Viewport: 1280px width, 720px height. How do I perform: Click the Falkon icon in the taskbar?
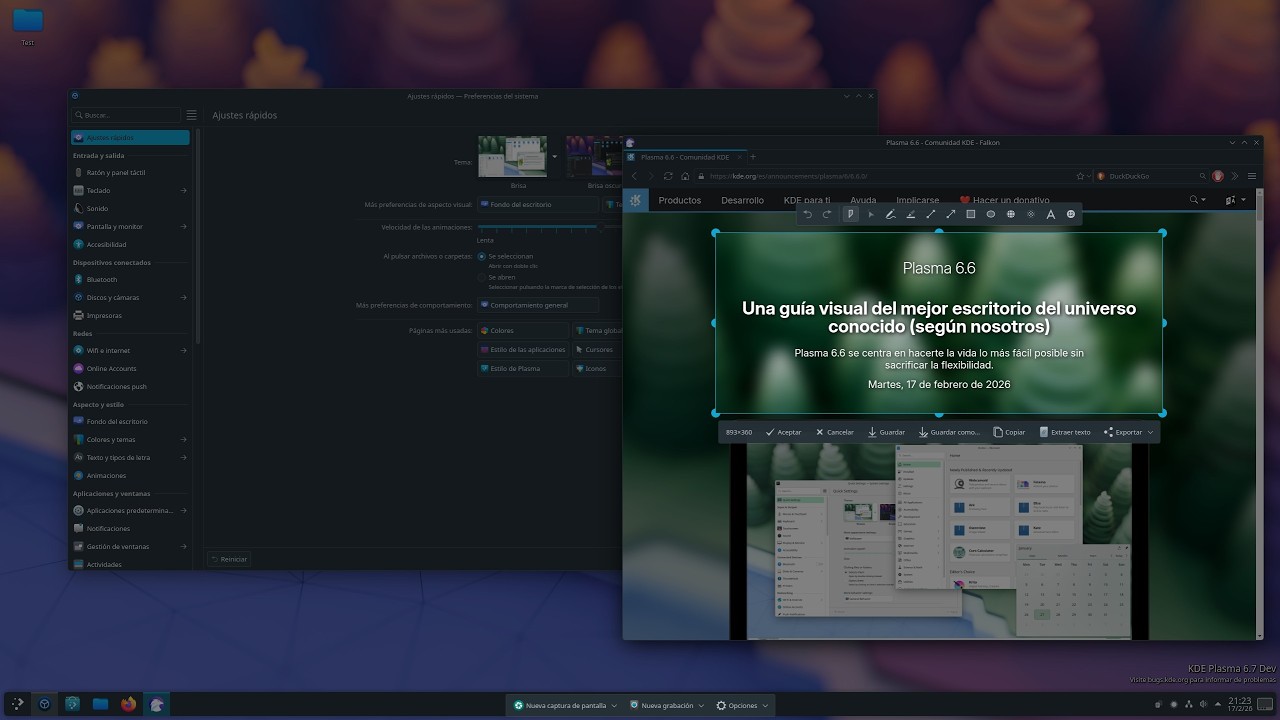pos(156,704)
